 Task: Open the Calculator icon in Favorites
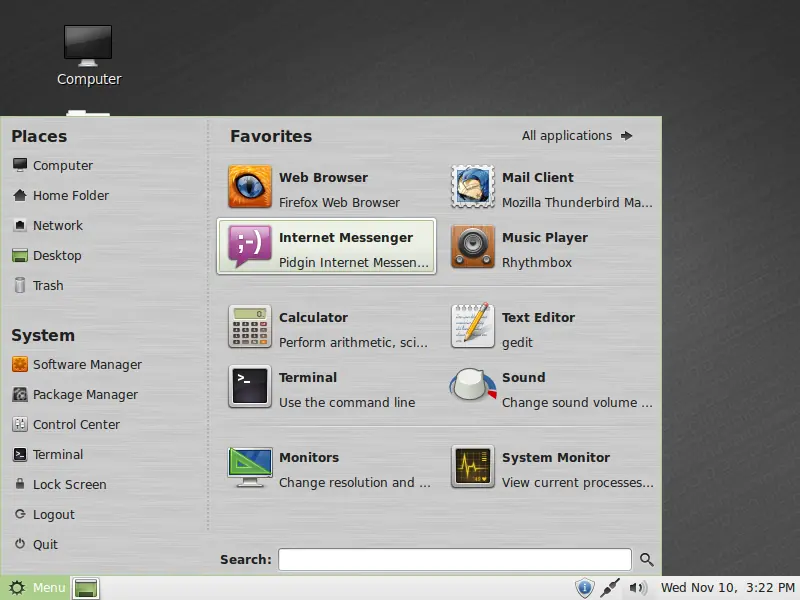[250, 327]
